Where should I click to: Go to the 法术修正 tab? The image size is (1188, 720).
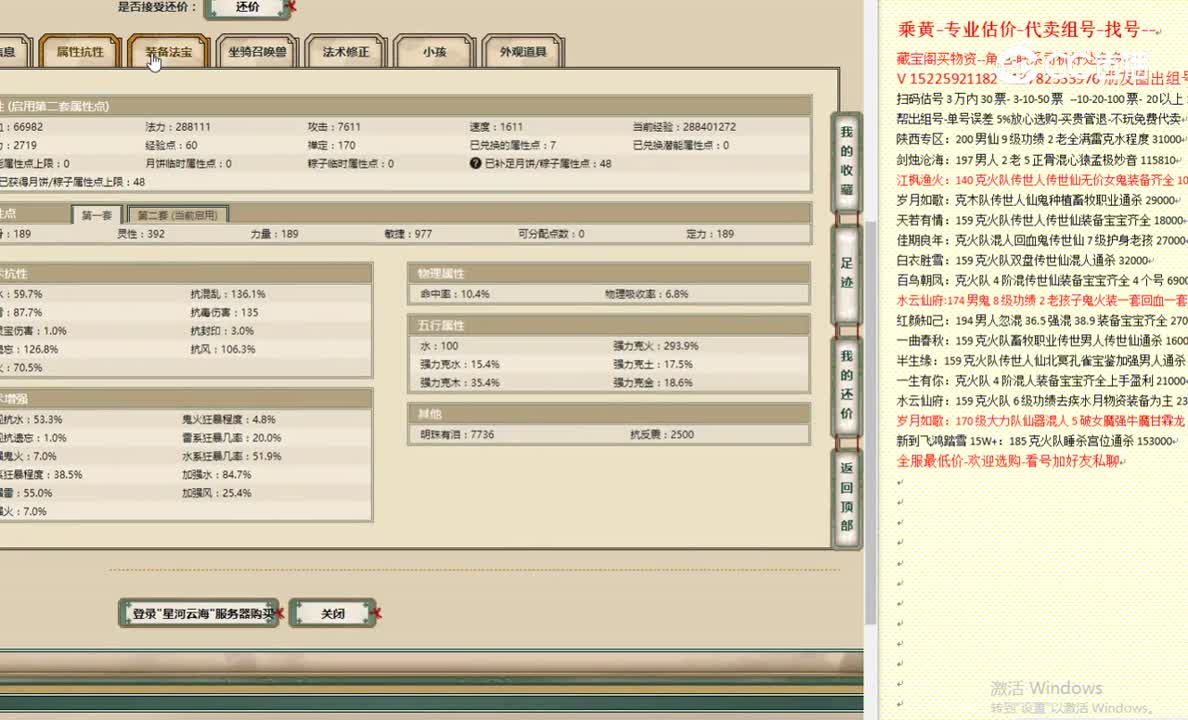pos(345,52)
